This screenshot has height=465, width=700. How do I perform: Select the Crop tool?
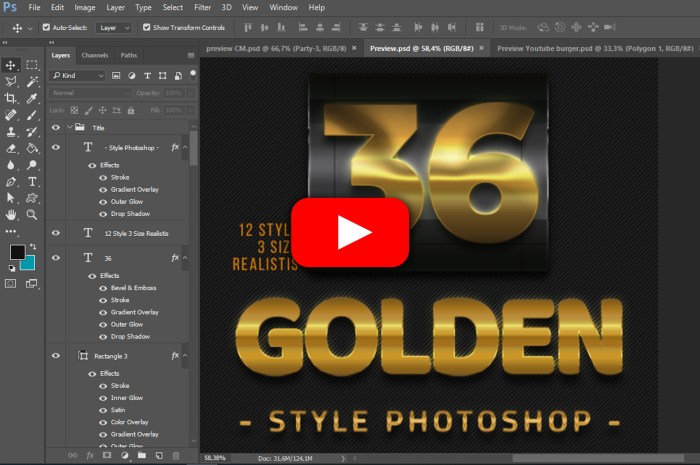pyautogui.click(x=11, y=98)
